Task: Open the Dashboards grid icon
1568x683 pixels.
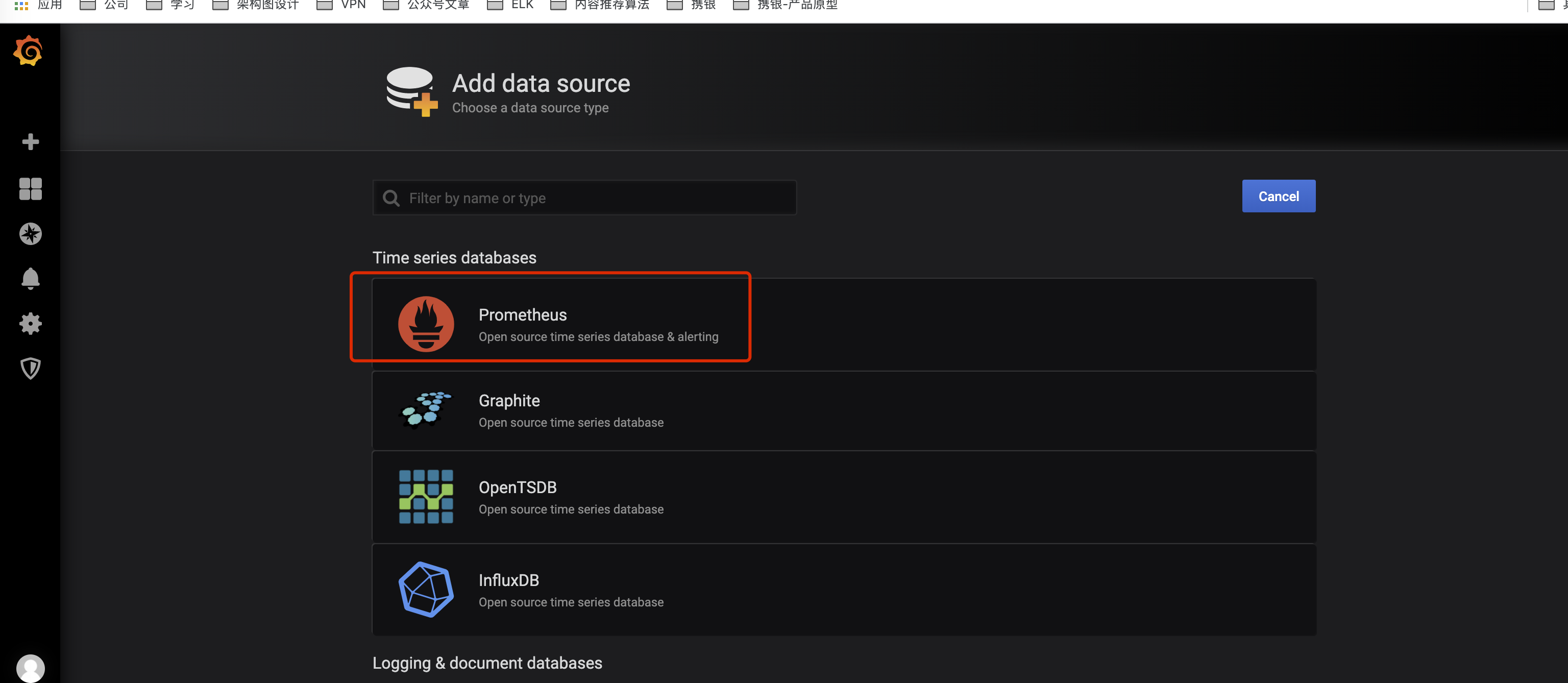Action: tap(31, 189)
